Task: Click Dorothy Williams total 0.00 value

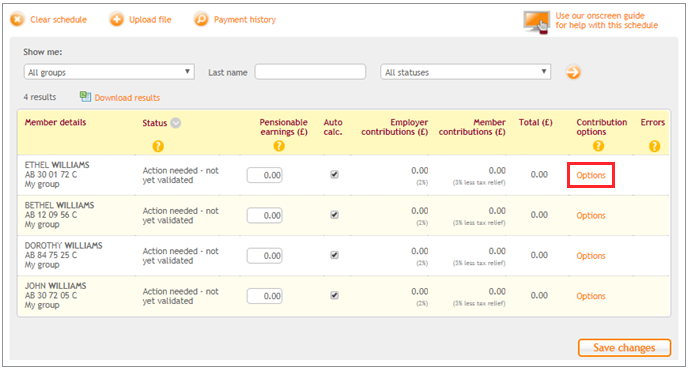Action: coord(539,255)
